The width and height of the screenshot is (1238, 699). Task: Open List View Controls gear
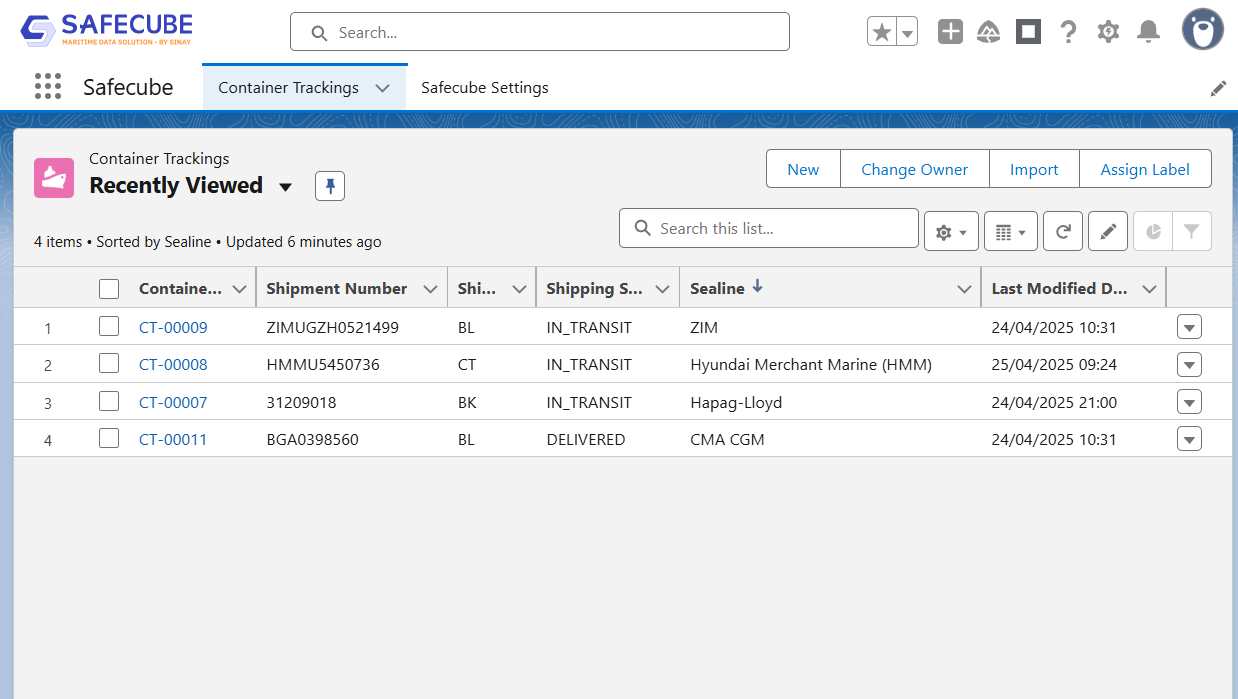click(951, 231)
